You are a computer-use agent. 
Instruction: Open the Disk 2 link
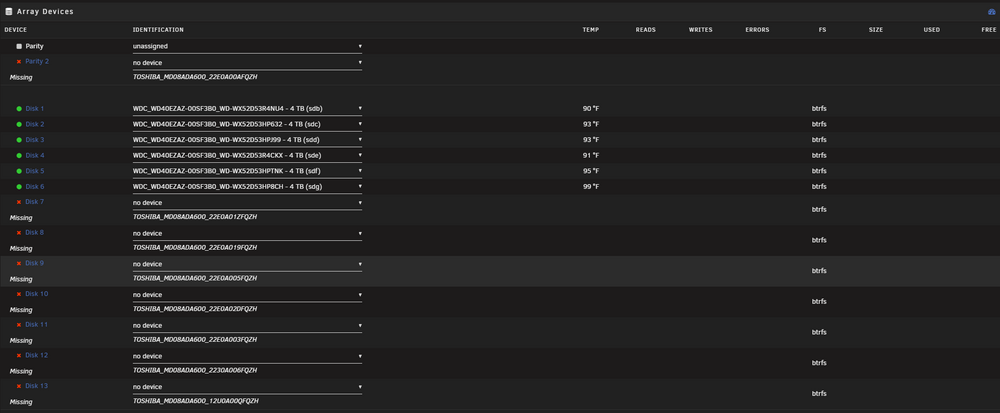click(x=35, y=124)
